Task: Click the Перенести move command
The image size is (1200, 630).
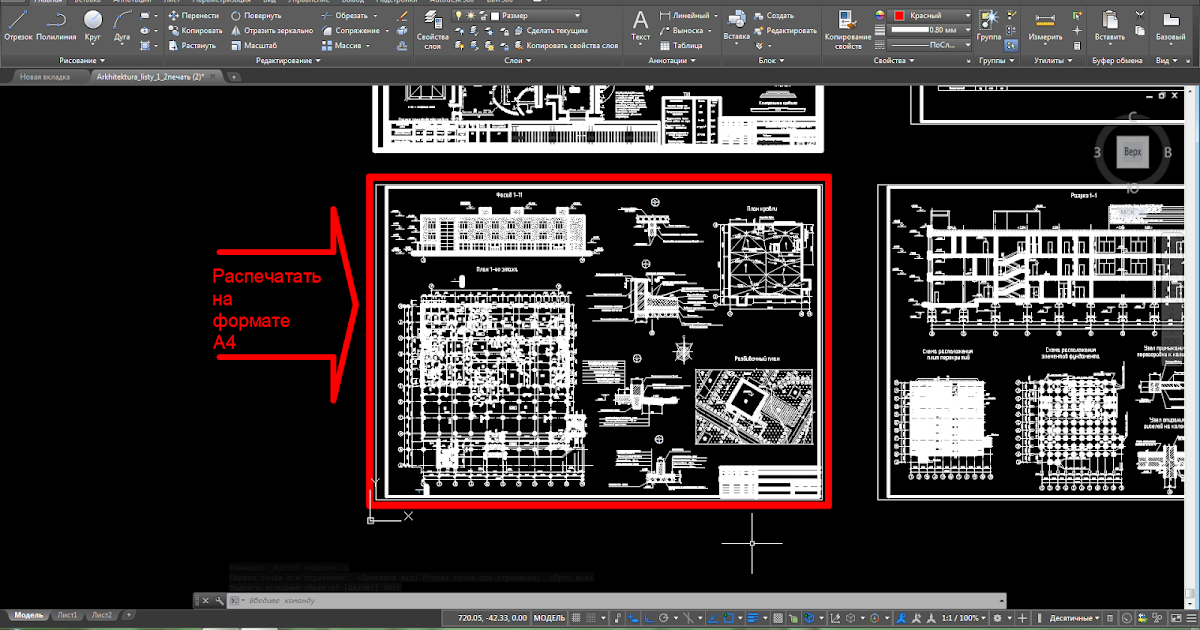Action: click(193, 17)
